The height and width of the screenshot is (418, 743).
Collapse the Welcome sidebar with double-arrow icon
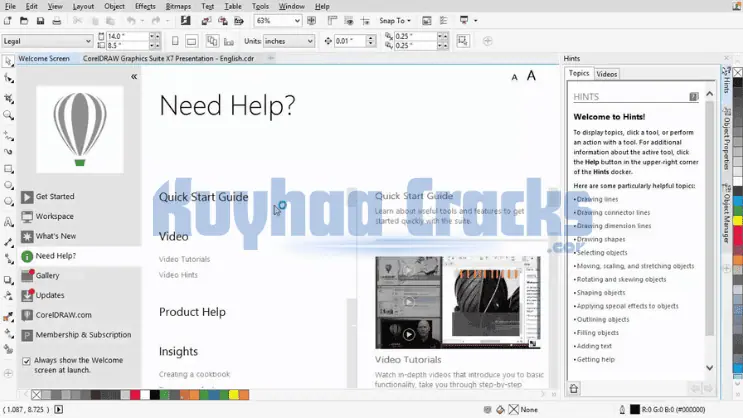pyautogui.click(x=134, y=76)
